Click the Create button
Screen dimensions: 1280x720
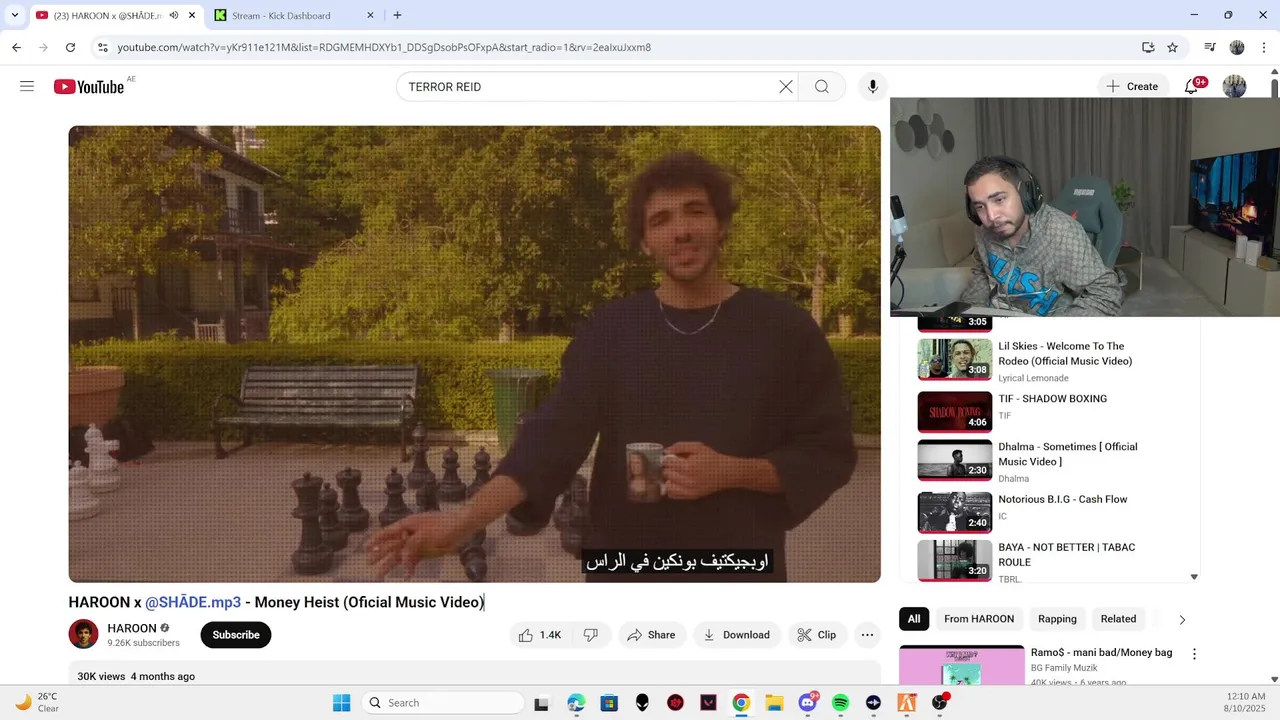(1132, 87)
